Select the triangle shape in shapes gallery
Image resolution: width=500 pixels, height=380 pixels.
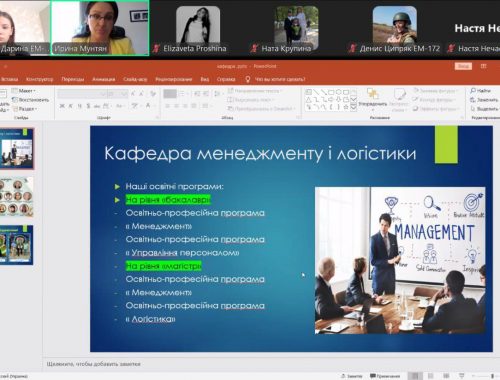[x=308, y=100]
